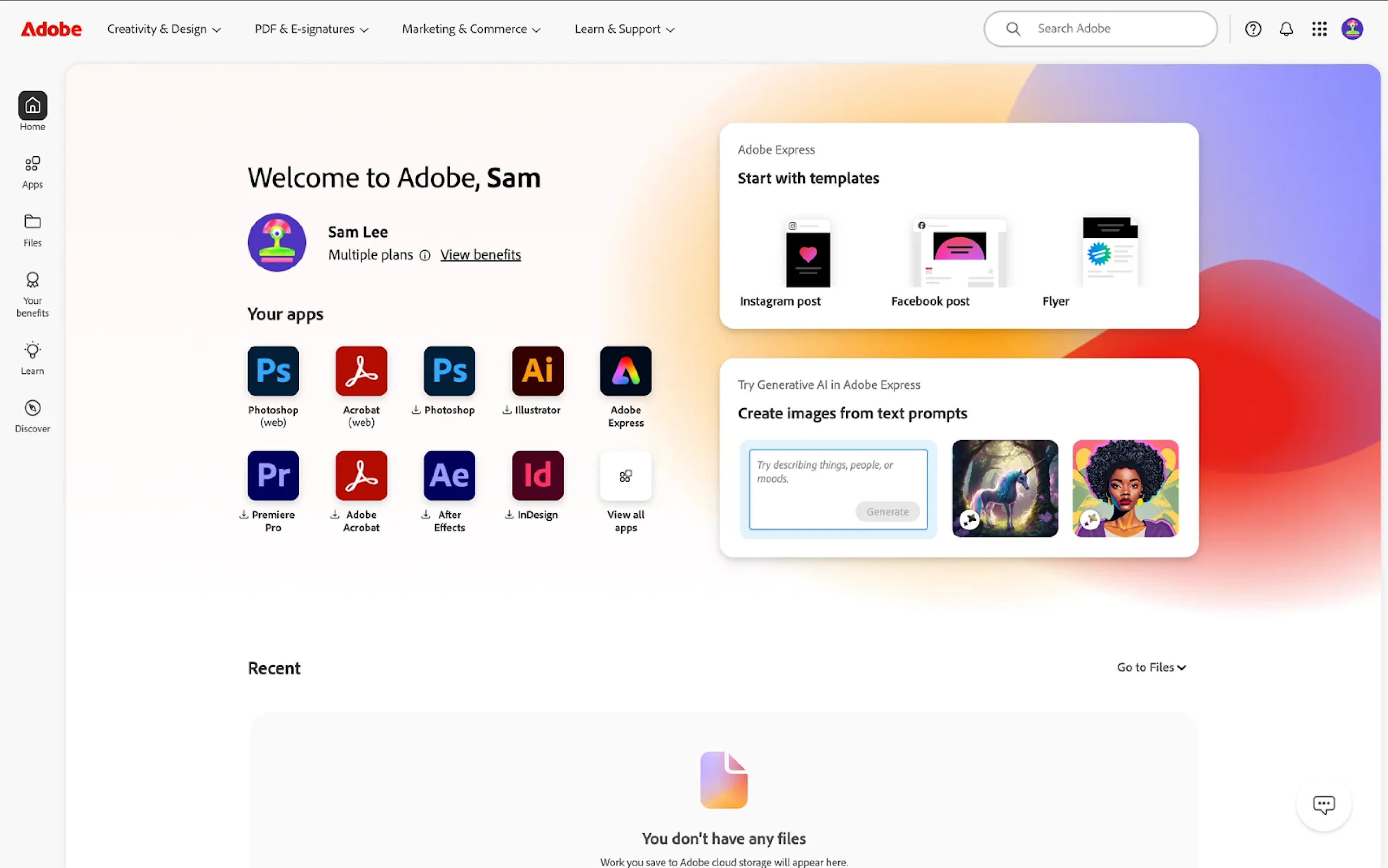Launch Illustrator from Your apps
Image resolution: width=1388 pixels, height=868 pixels.
(537, 371)
